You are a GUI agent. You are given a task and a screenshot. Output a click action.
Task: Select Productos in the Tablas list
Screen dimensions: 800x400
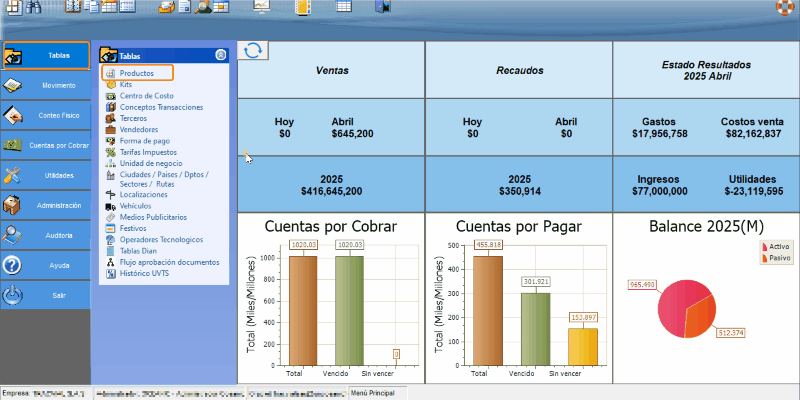[x=137, y=73]
